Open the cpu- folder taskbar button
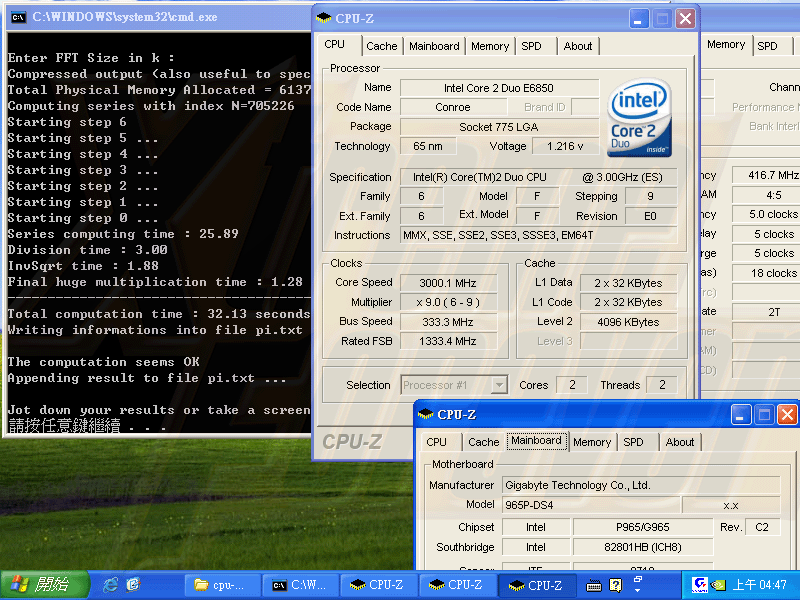The height and width of the screenshot is (600, 800). [x=222, y=585]
